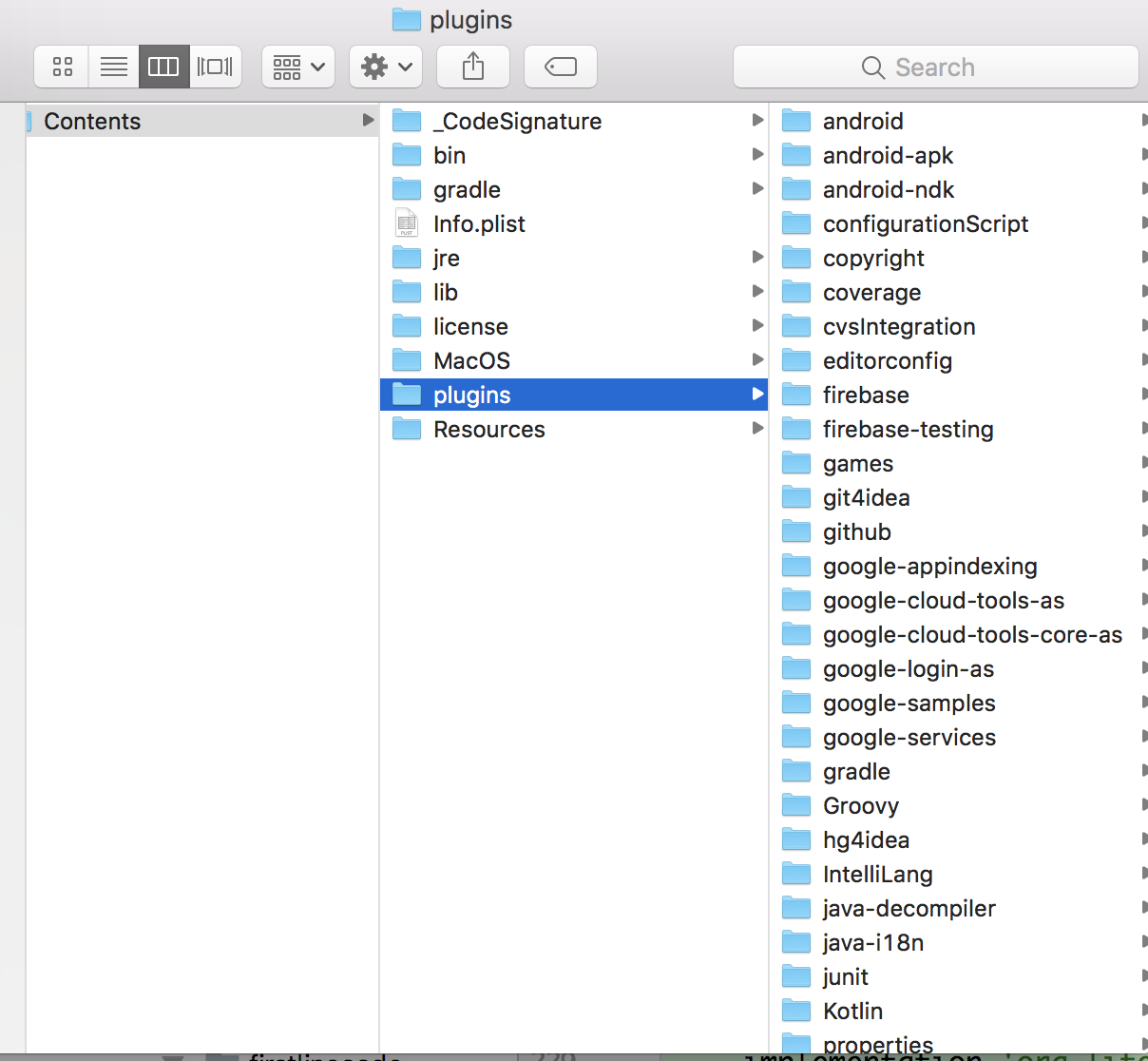
Task: Select the java-decompiler folder
Action: [x=959, y=908]
